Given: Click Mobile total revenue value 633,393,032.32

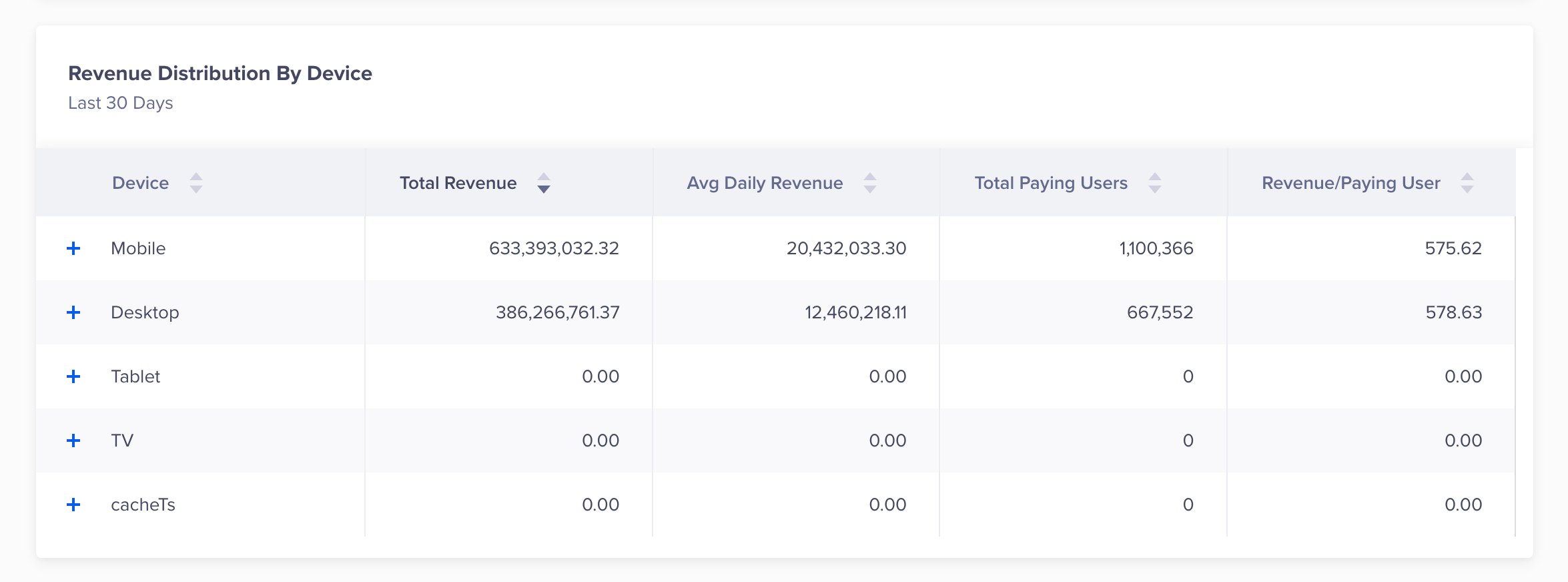Looking at the screenshot, I should point(554,248).
